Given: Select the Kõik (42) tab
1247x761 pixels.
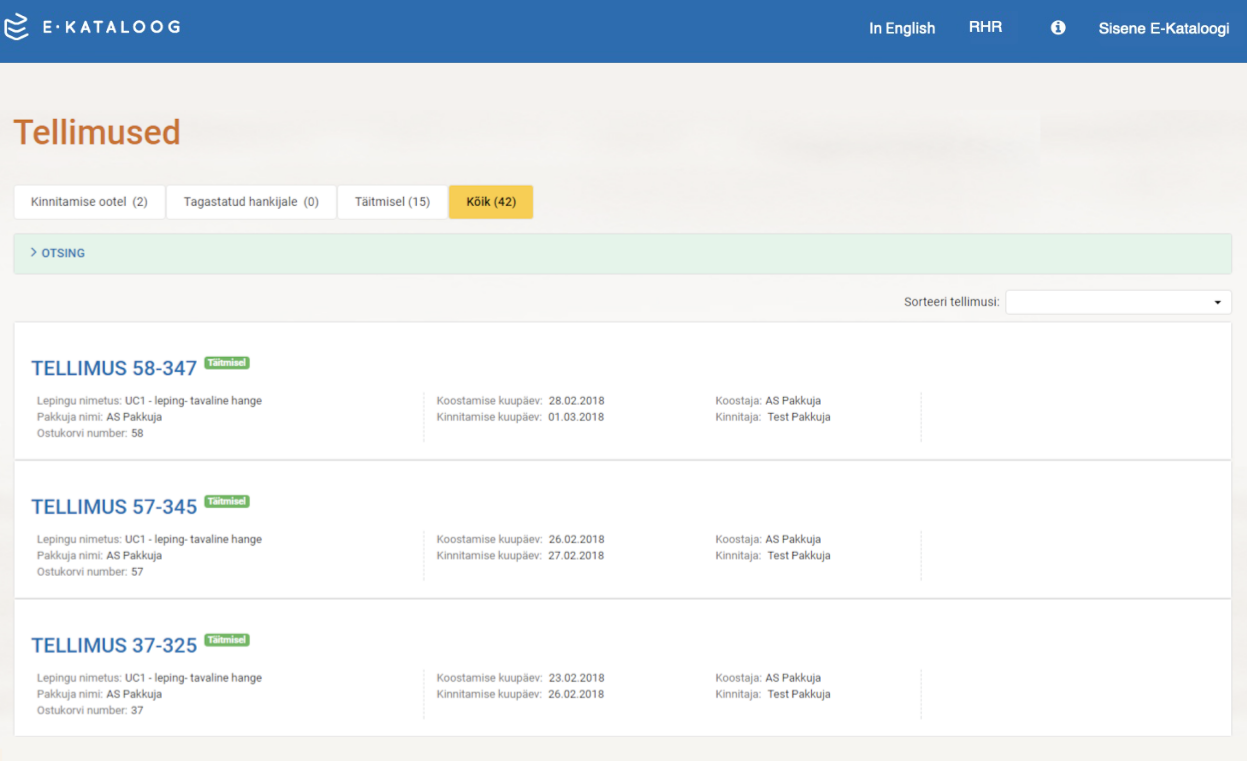Looking at the screenshot, I should point(491,202).
